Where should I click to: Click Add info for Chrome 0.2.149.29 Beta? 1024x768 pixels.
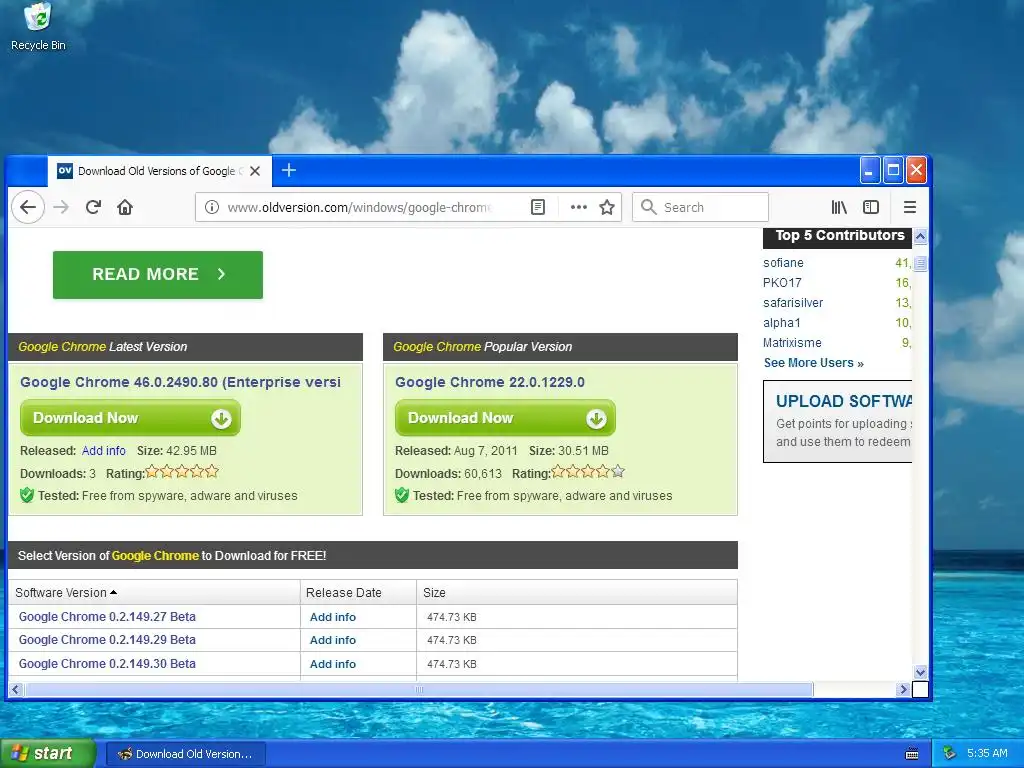pyautogui.click(x=332, y=640)
